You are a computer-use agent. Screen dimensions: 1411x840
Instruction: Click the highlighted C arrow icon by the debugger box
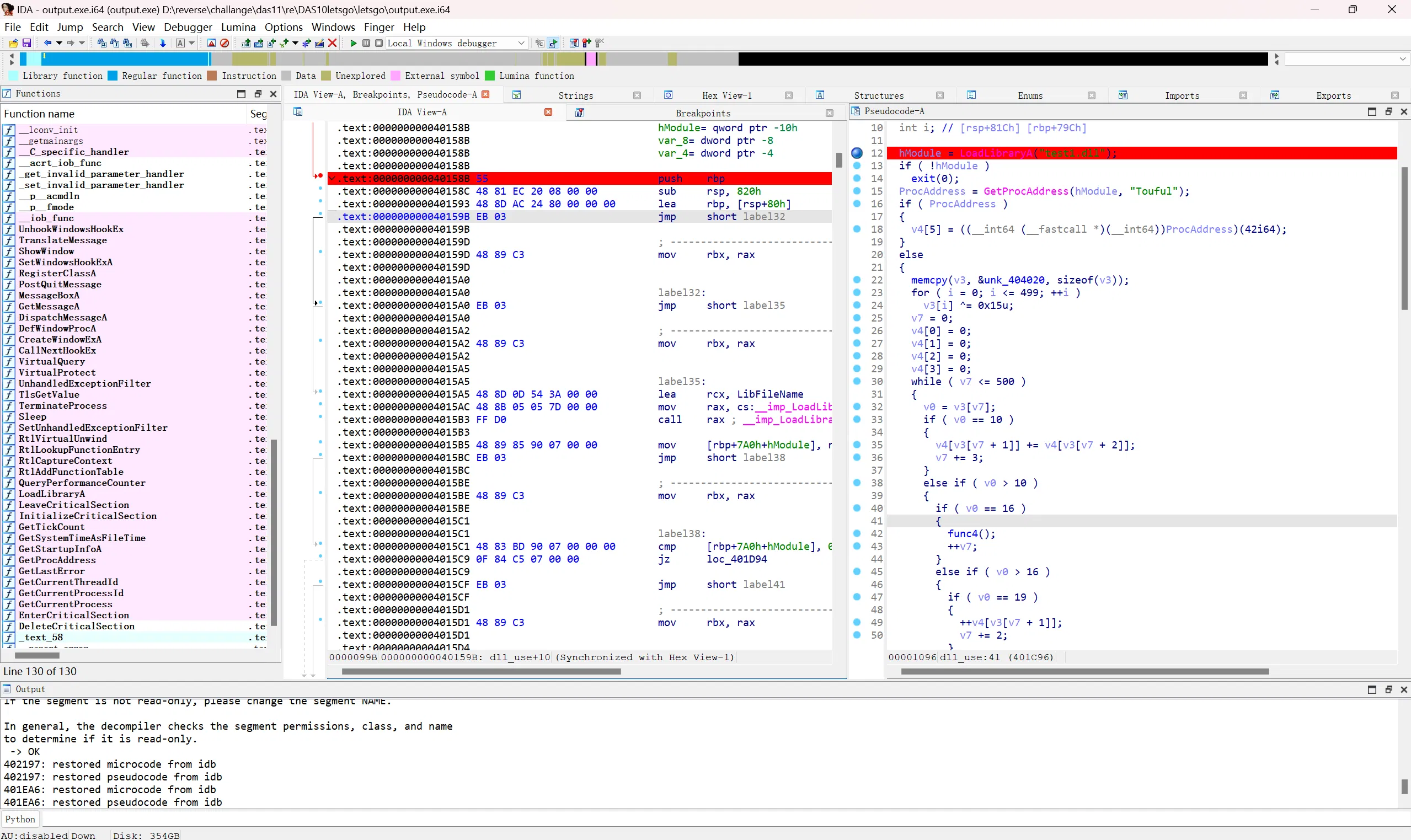(x=553, y=43)
